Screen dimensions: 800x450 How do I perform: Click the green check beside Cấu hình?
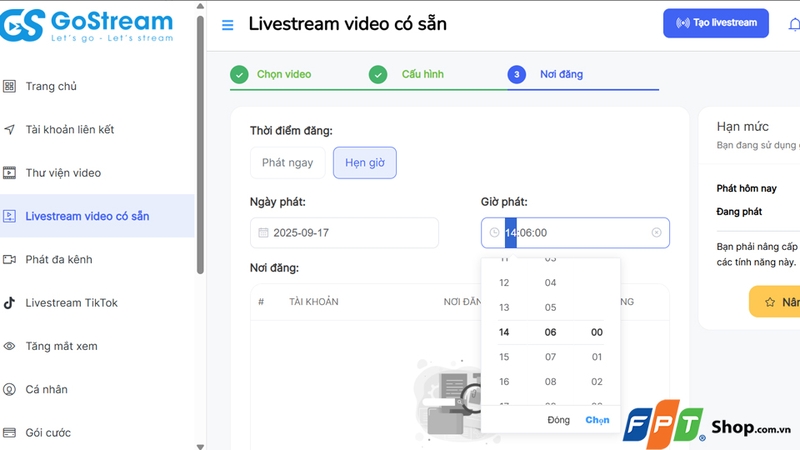pos(378,74)
